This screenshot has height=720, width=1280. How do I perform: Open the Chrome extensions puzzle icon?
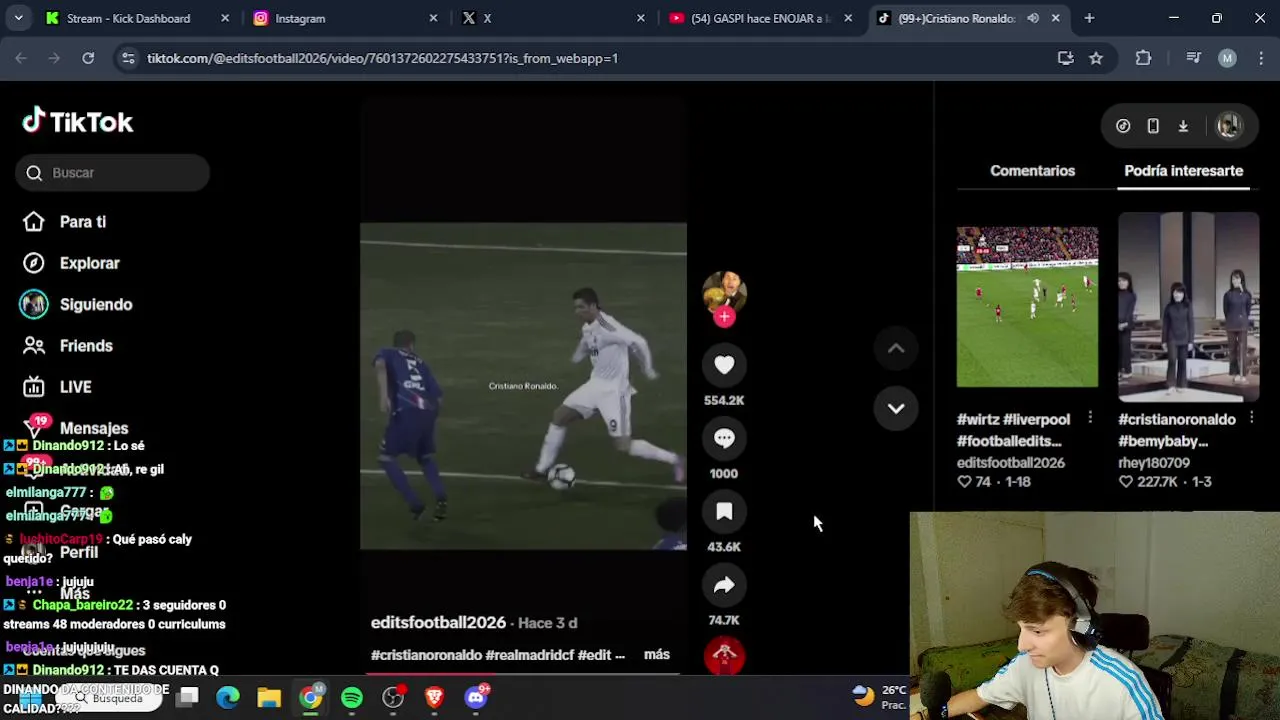click(x=1144, y=58)
